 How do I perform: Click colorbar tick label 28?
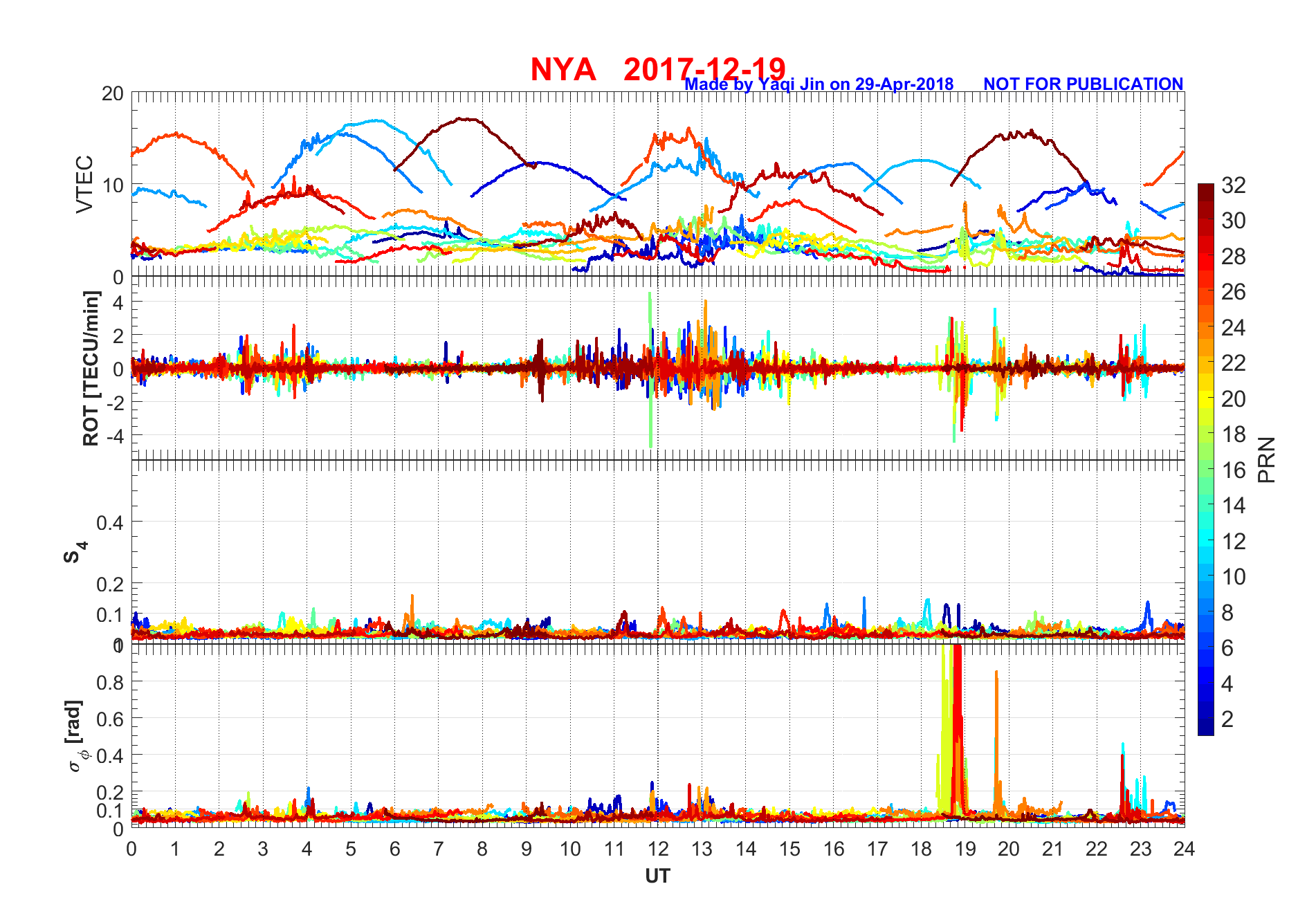pos(1233,256)
